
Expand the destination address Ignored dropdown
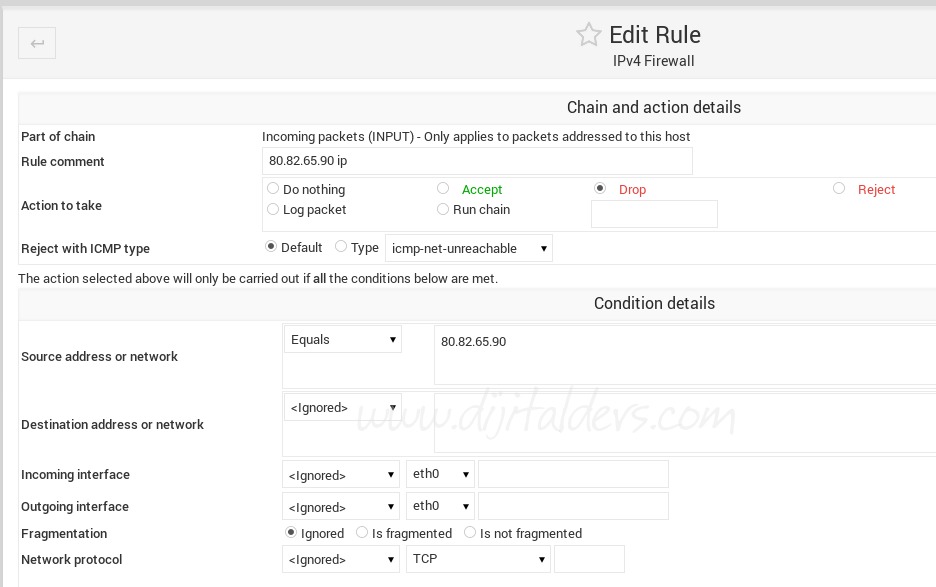[342, 407]
